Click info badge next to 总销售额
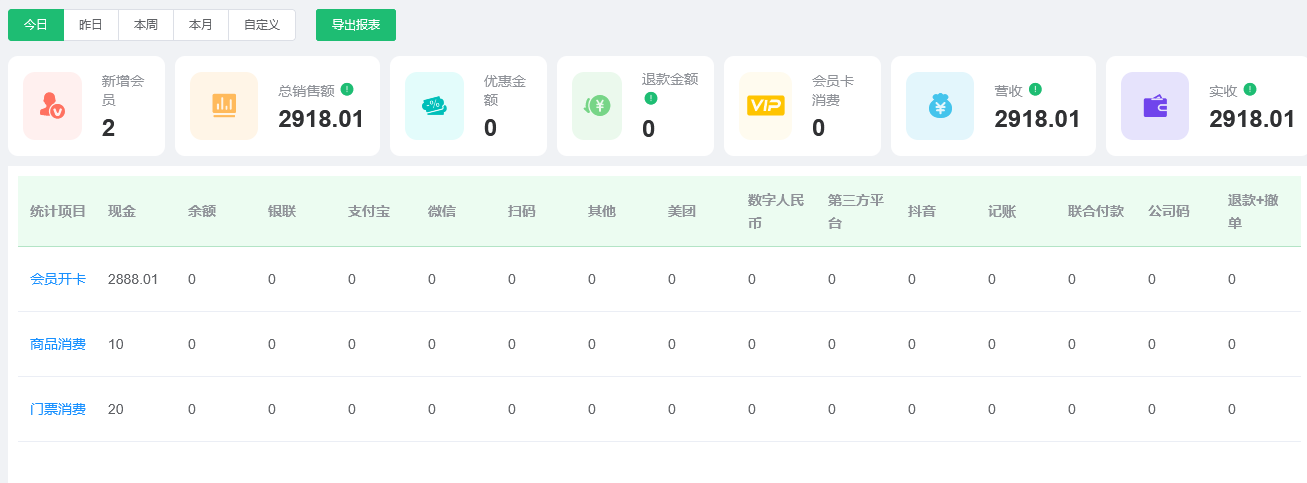This screenshot has width=1307, height=483. tap(347, 89)
